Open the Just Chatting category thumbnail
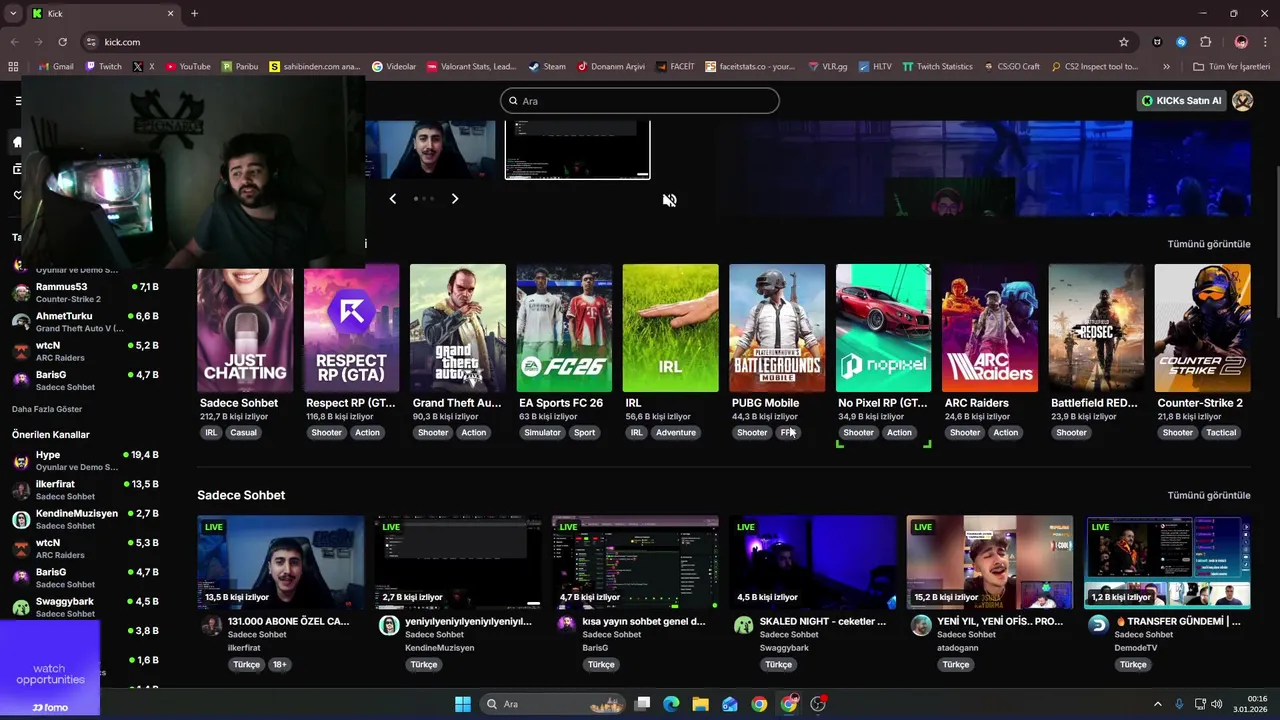The image size is (1280, 720). (245, 328)
